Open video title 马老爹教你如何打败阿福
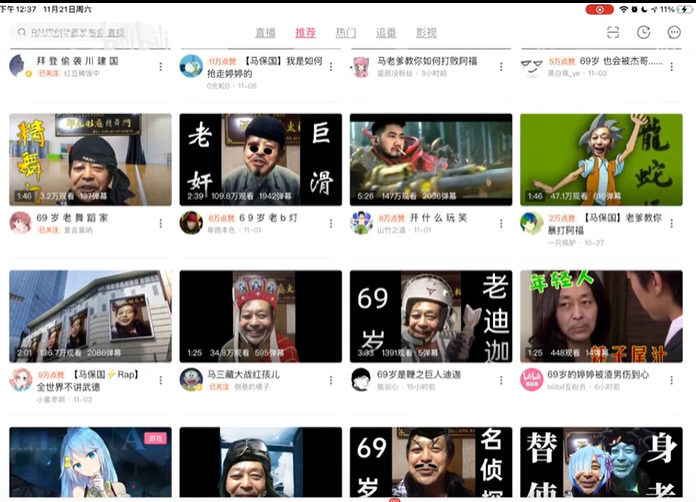 coord(427,61)
